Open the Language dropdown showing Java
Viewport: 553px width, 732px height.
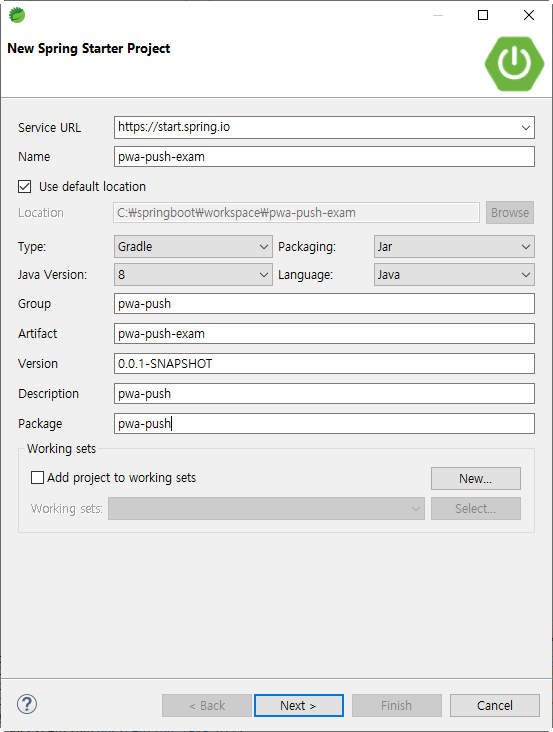pyautogui.click(x=454, y=274)
